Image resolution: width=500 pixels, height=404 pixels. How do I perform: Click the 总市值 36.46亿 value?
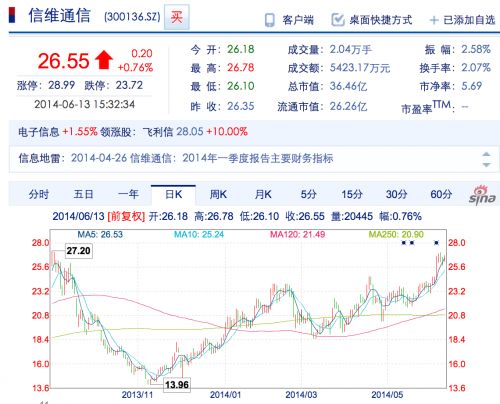[348, 86]
